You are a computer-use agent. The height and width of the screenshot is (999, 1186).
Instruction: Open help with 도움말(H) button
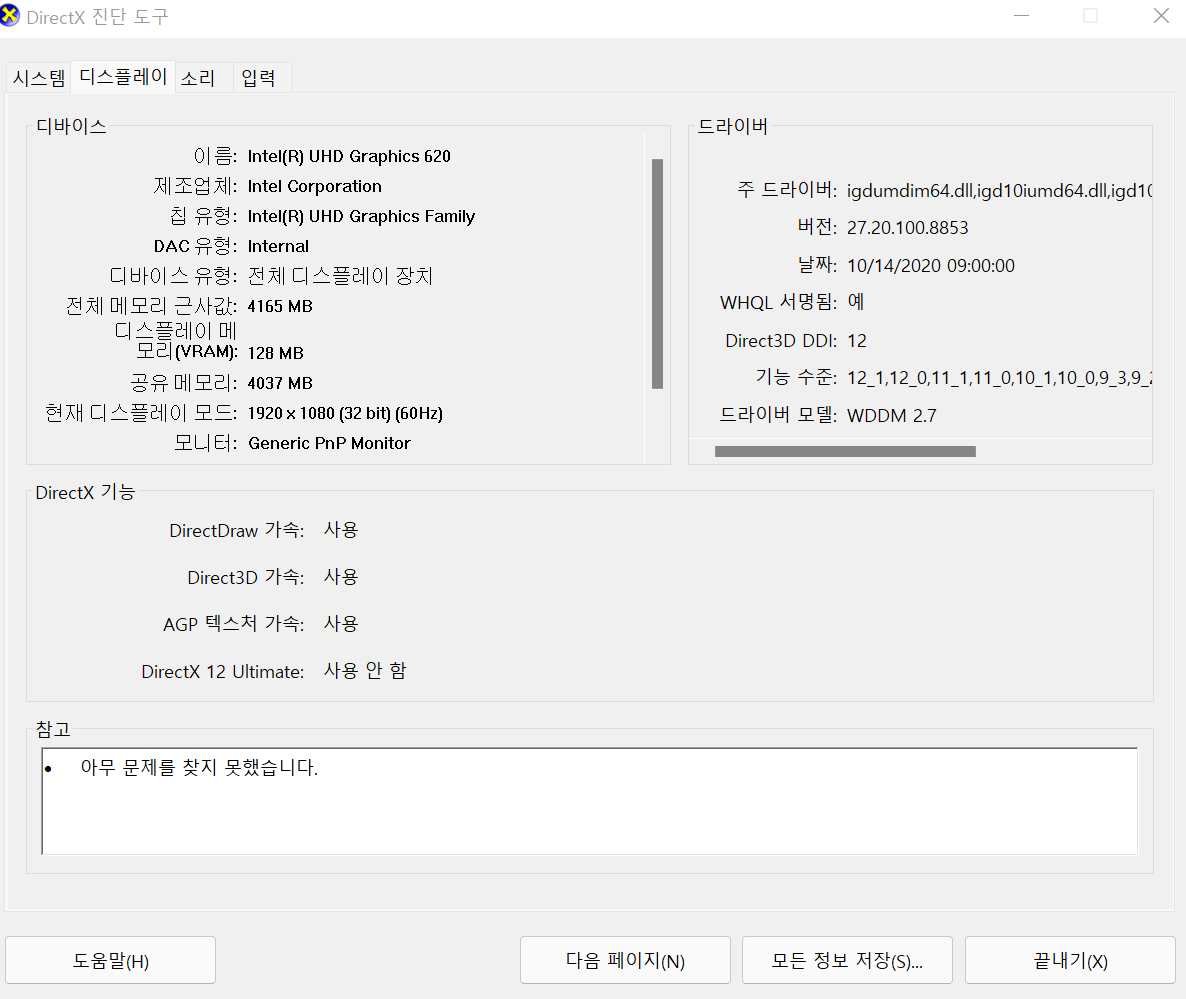pyautogui.click(x=110, y=960)
